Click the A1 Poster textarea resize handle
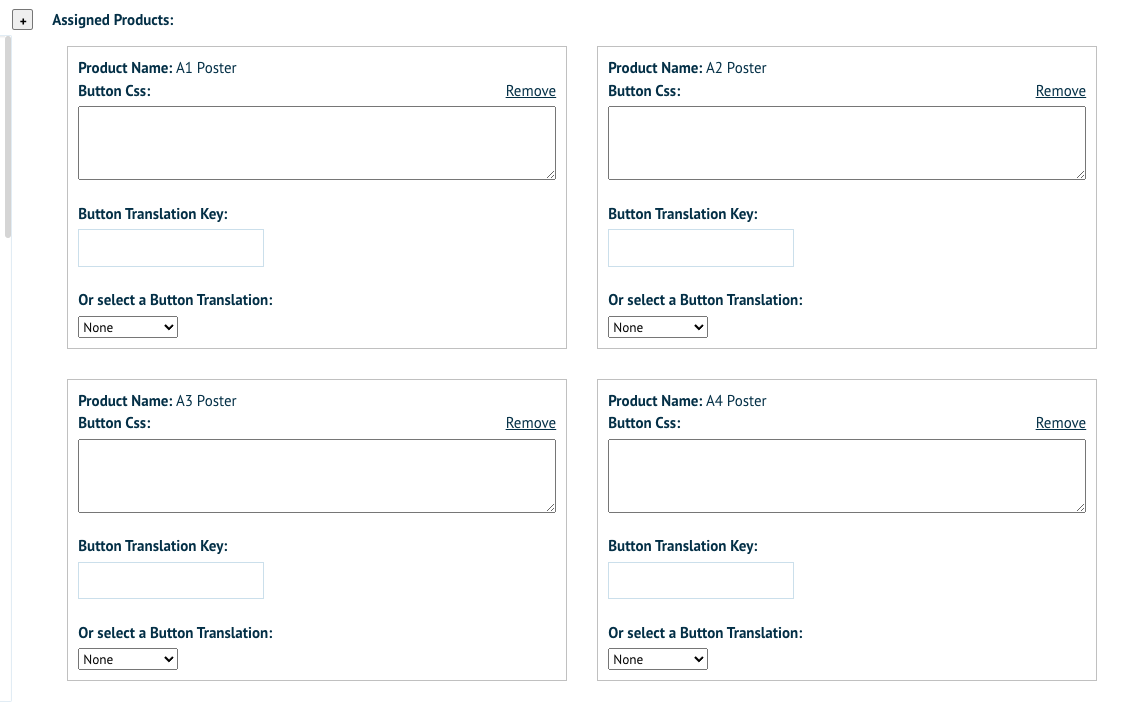The image size is (1132, 715). [550, 175]
